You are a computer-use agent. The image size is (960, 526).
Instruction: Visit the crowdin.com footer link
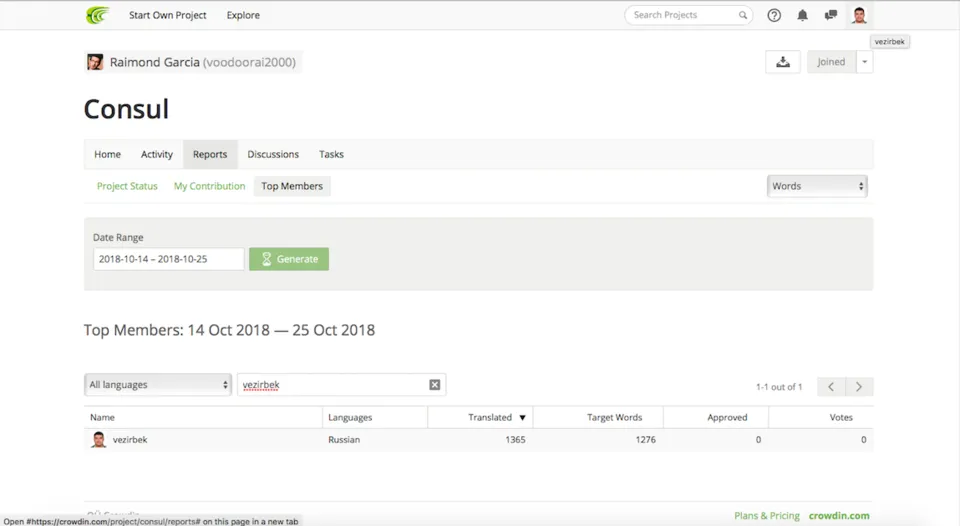[x=839, y=516]
